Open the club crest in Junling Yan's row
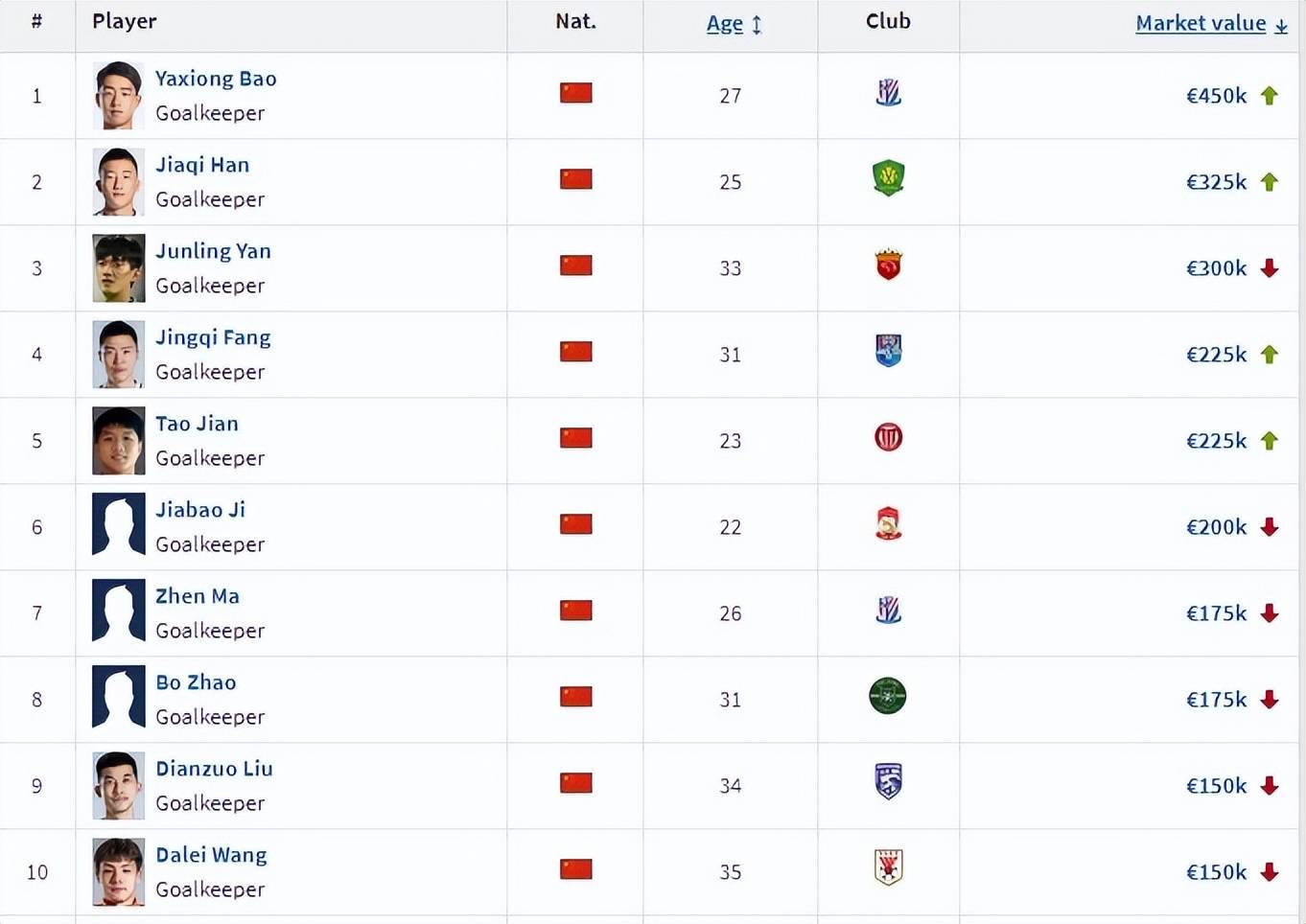This screenshot has height=924, width=1306. coord(888,265)
